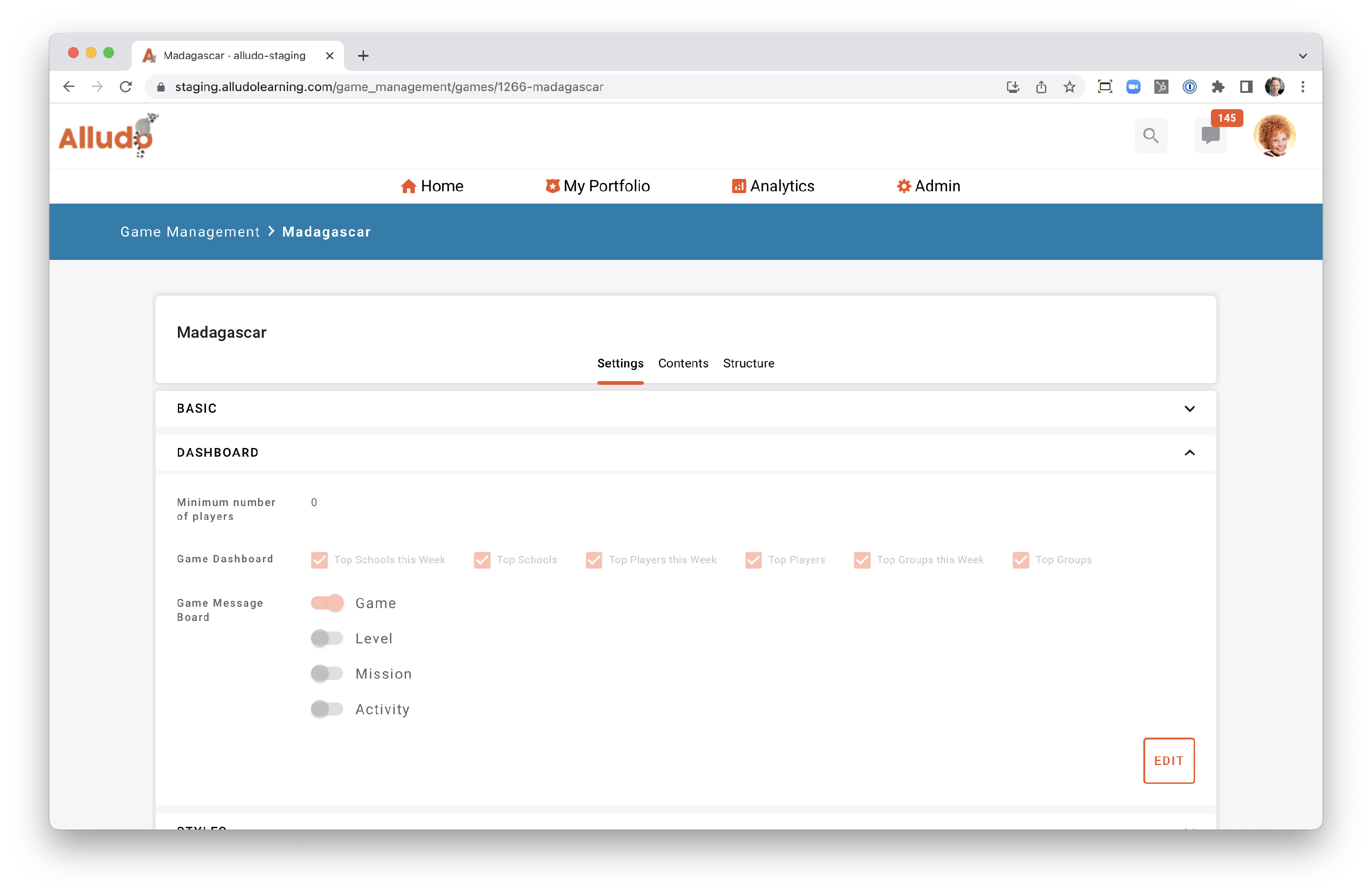The image size is (1372, 895).
Task: Toggle Top Schools this Week checkbox
Action: [x=319, y=560]
